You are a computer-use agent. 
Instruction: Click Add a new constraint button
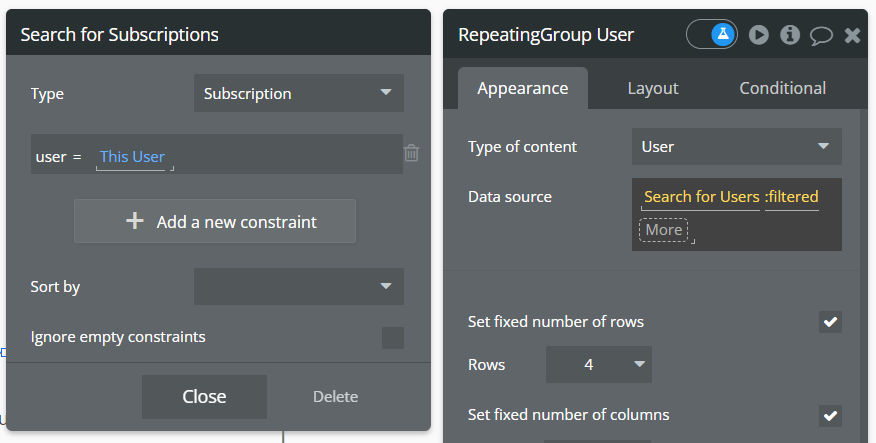pos(215,222)
